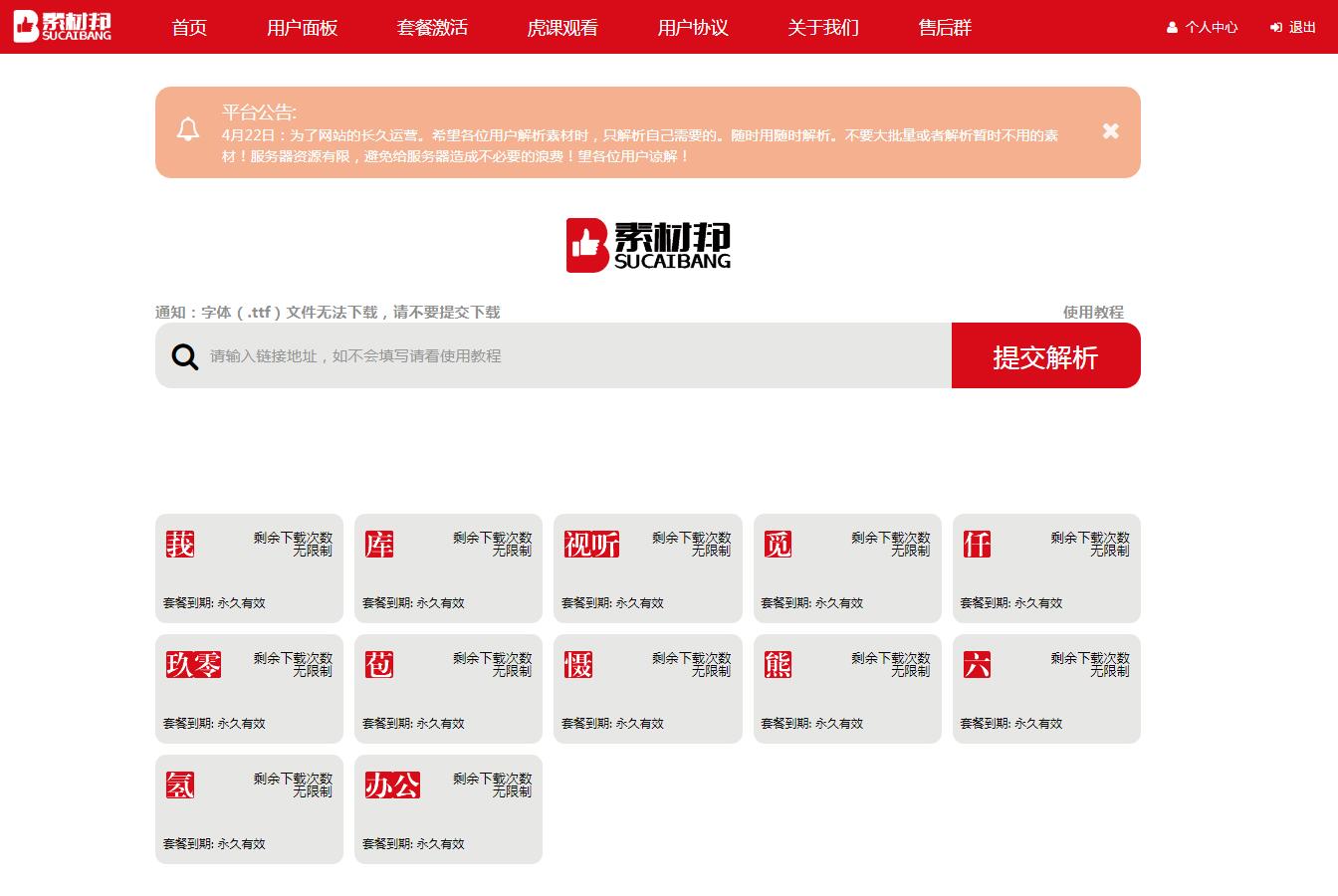Viewport: 1338px width, 896px height.
Task: Click the 氢 site icon
Action: (180, 784)
